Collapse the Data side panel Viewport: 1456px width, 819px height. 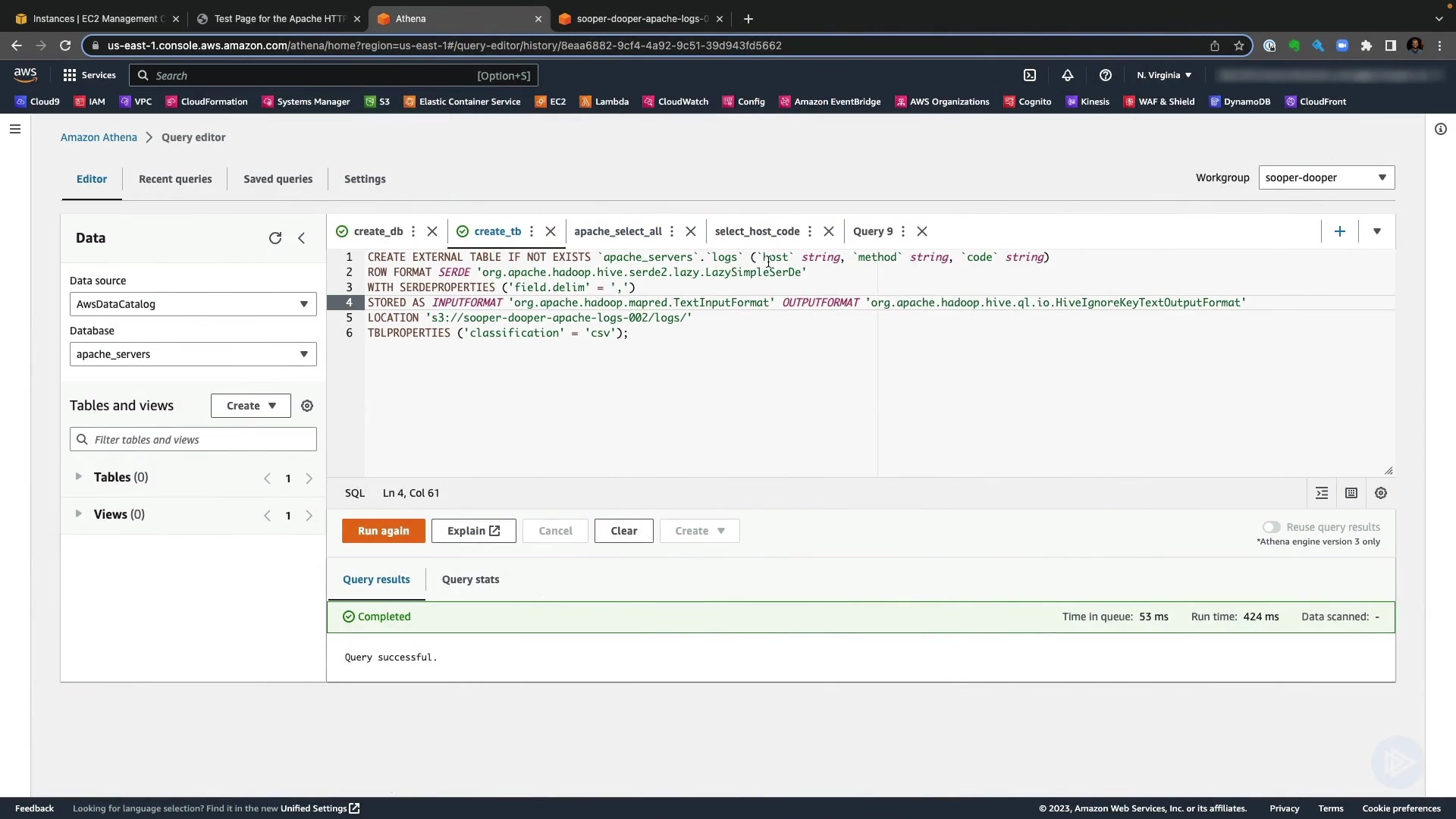point(302,238)
